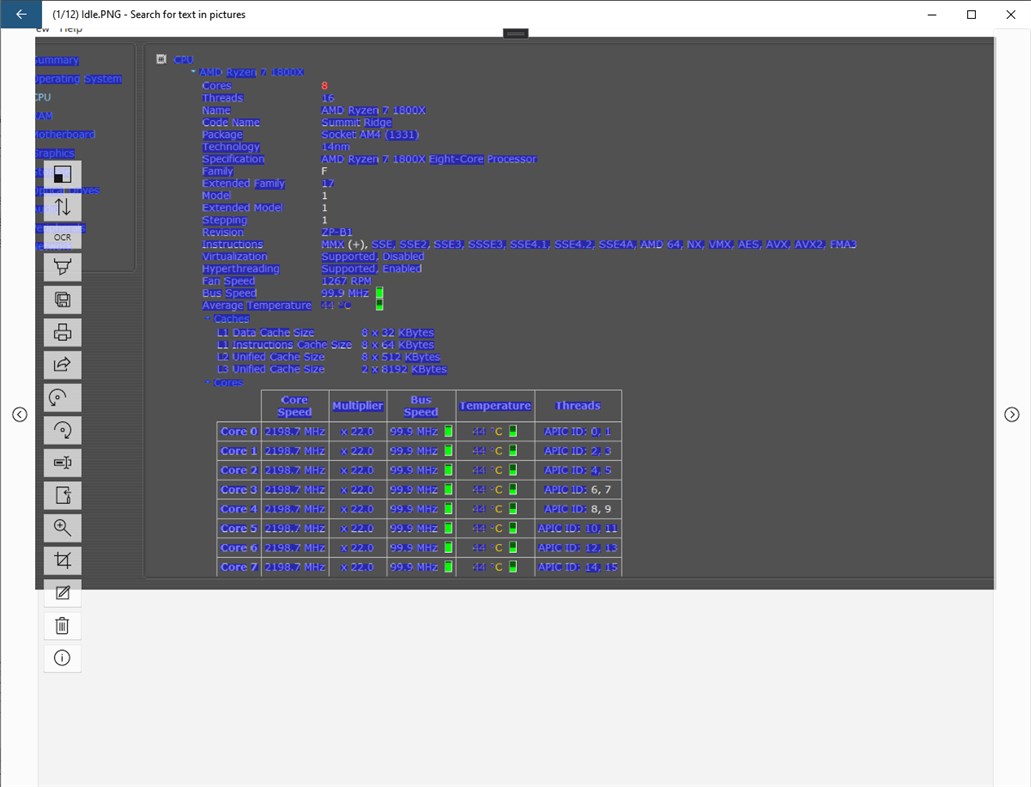This screenshot has width=1031, height=787.
Task: Click the 'ZP-B1' revision value
Action: pyautogui.click(x=337, y=232)
